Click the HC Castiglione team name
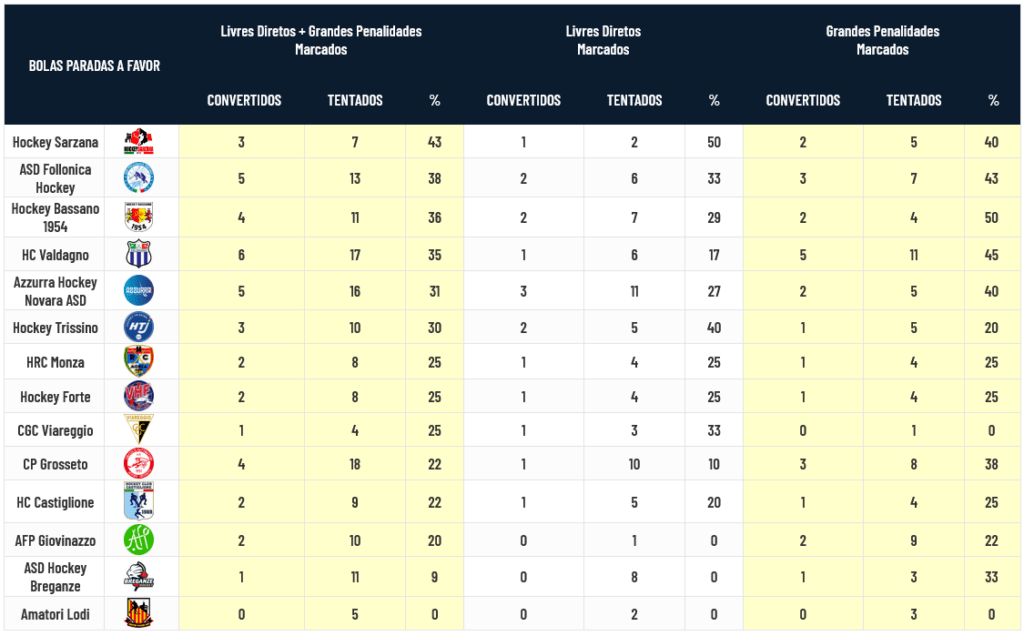1024x636 pixels. [55, 502]
